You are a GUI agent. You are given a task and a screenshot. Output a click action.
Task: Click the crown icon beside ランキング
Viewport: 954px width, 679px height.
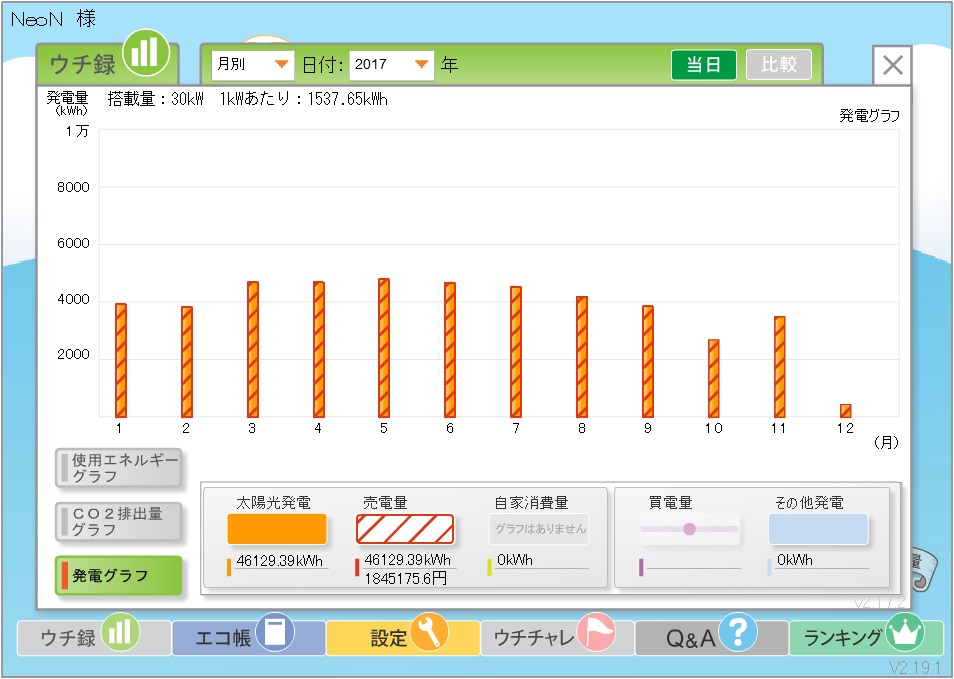905,632
